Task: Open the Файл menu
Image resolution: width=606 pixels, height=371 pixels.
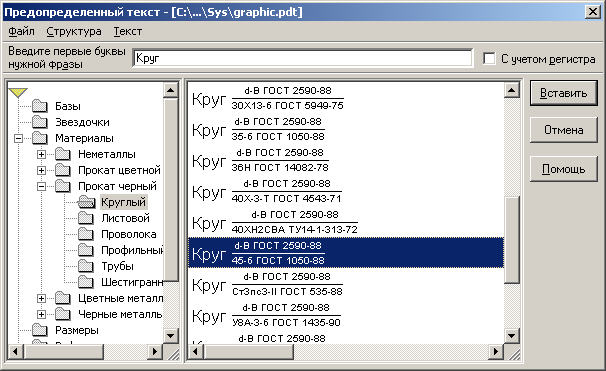Action: (21, 31)
